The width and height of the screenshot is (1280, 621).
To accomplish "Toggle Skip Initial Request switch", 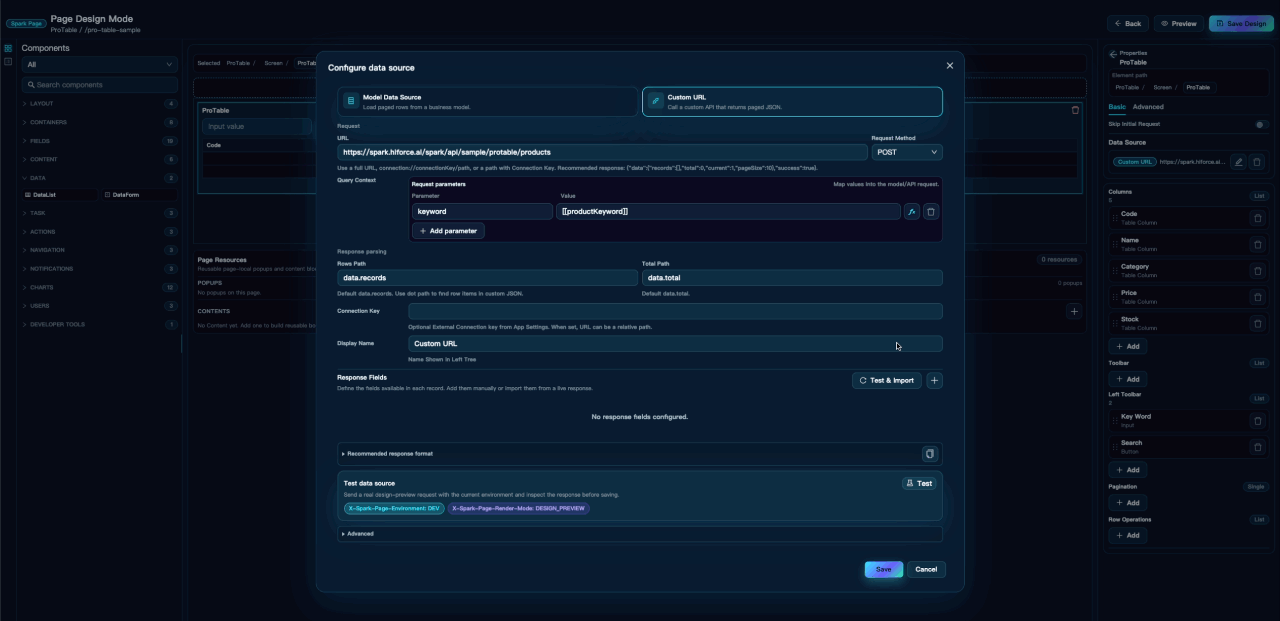I will (1260, 125).
